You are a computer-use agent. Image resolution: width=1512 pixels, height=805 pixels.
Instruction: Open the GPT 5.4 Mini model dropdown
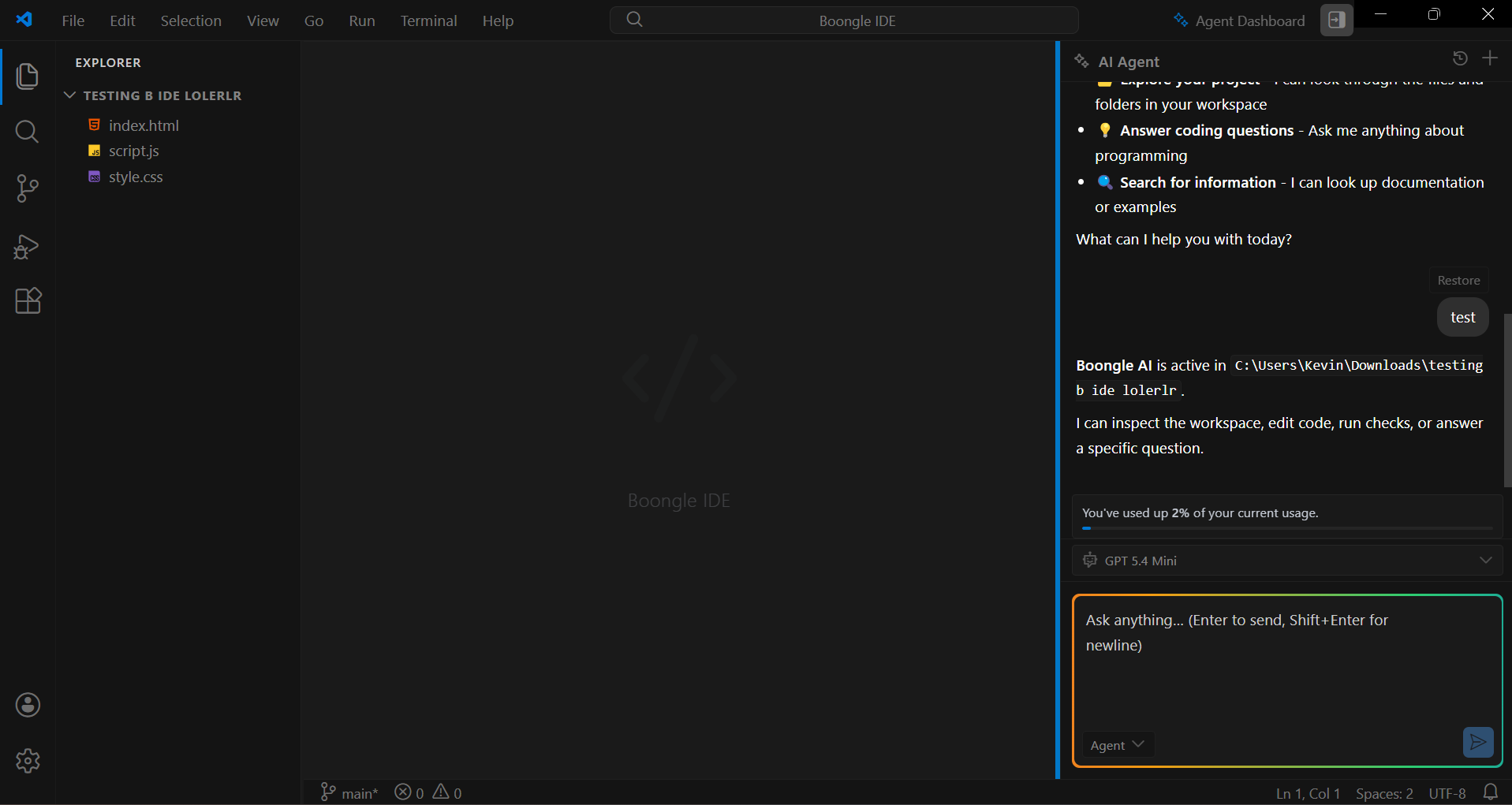coord(1287,560)
